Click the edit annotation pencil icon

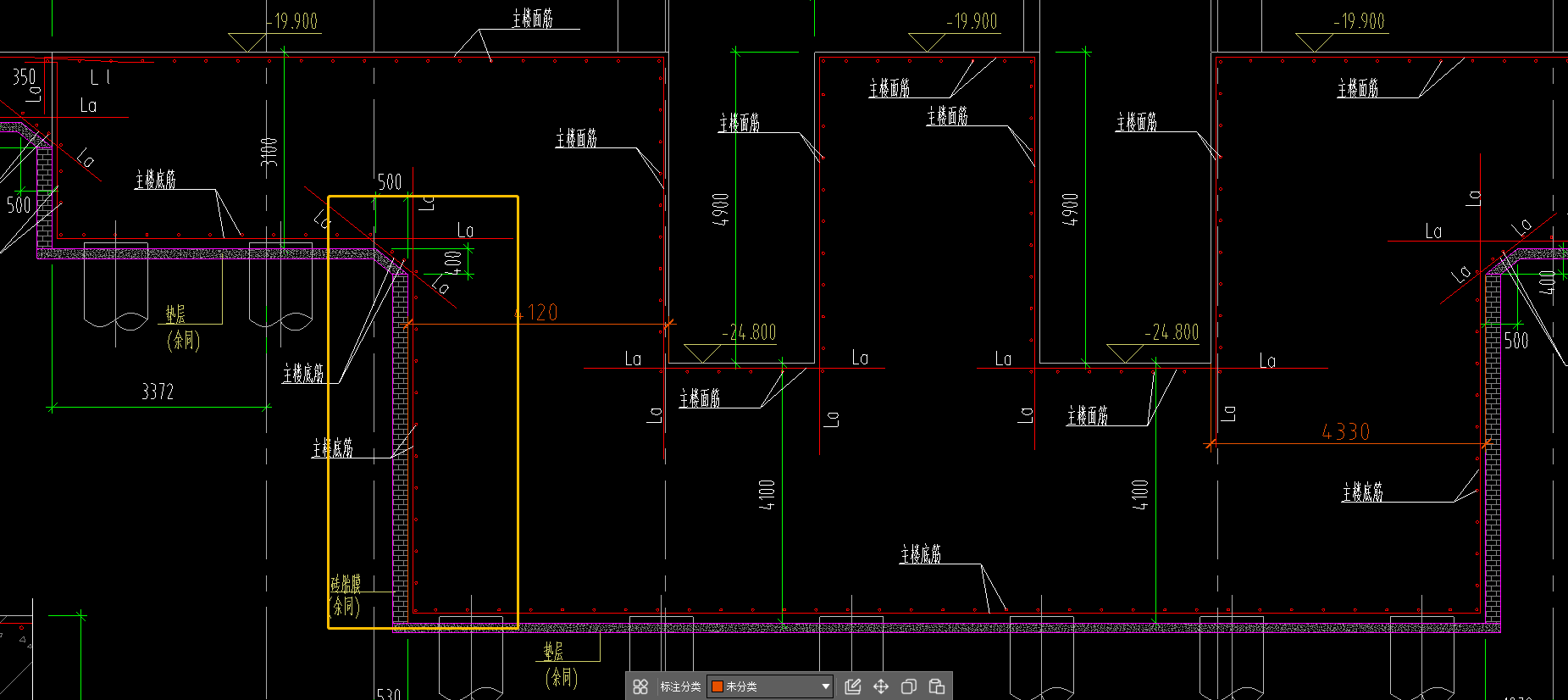[853, 686]
